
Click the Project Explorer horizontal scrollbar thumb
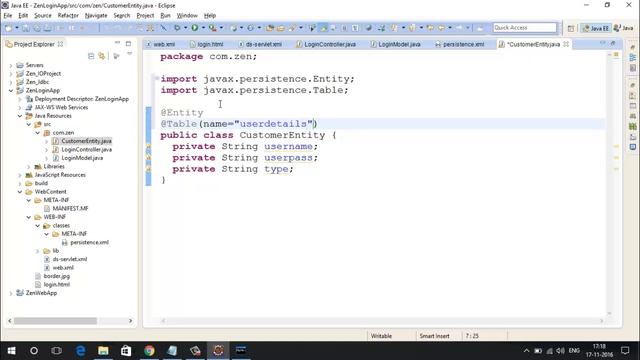click(x=56, y=321)
